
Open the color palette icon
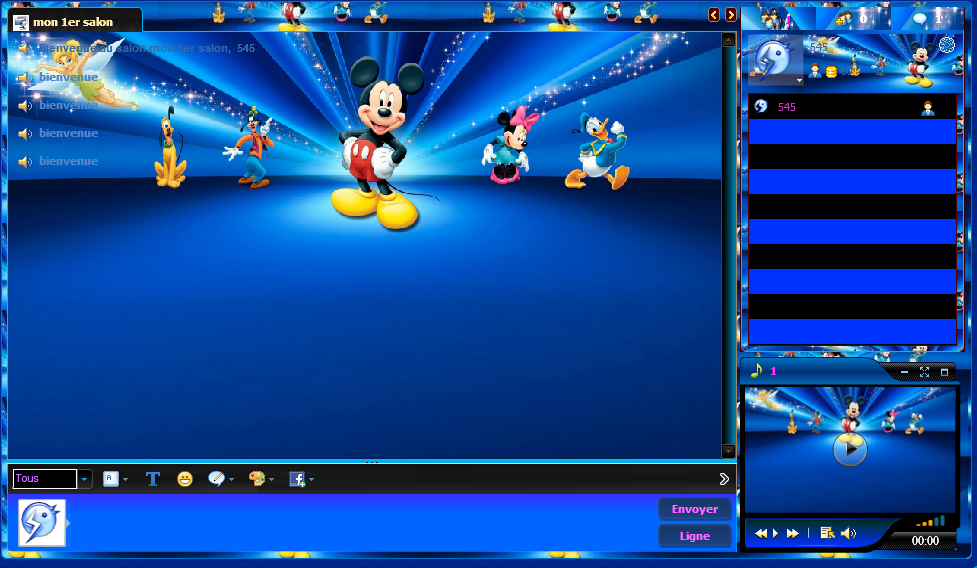point(256,478)
